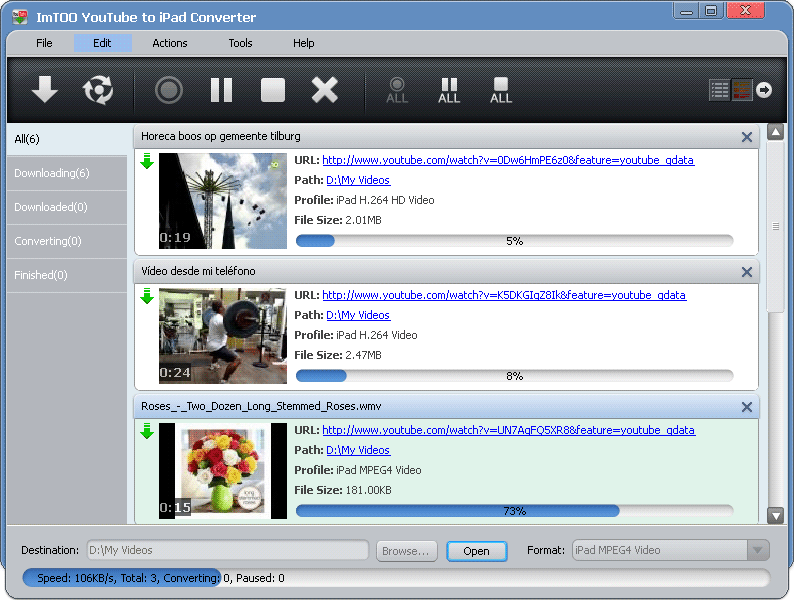This screenshot has width=794, height=600.
Task: Click the 5% progress bar of Horeca boos
Action: pos(514,241)
